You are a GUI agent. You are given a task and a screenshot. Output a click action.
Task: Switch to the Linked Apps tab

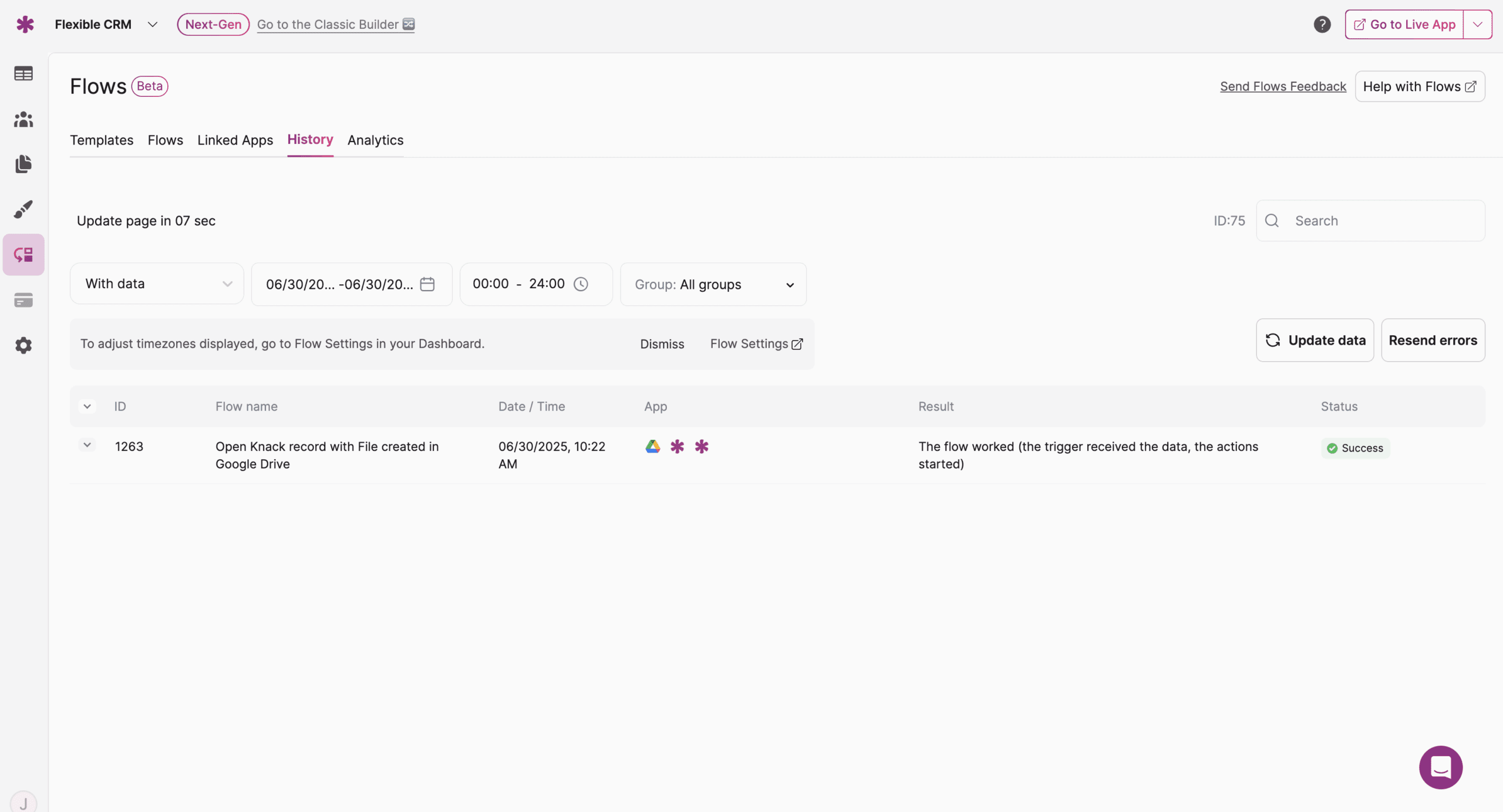click(235, 140)
